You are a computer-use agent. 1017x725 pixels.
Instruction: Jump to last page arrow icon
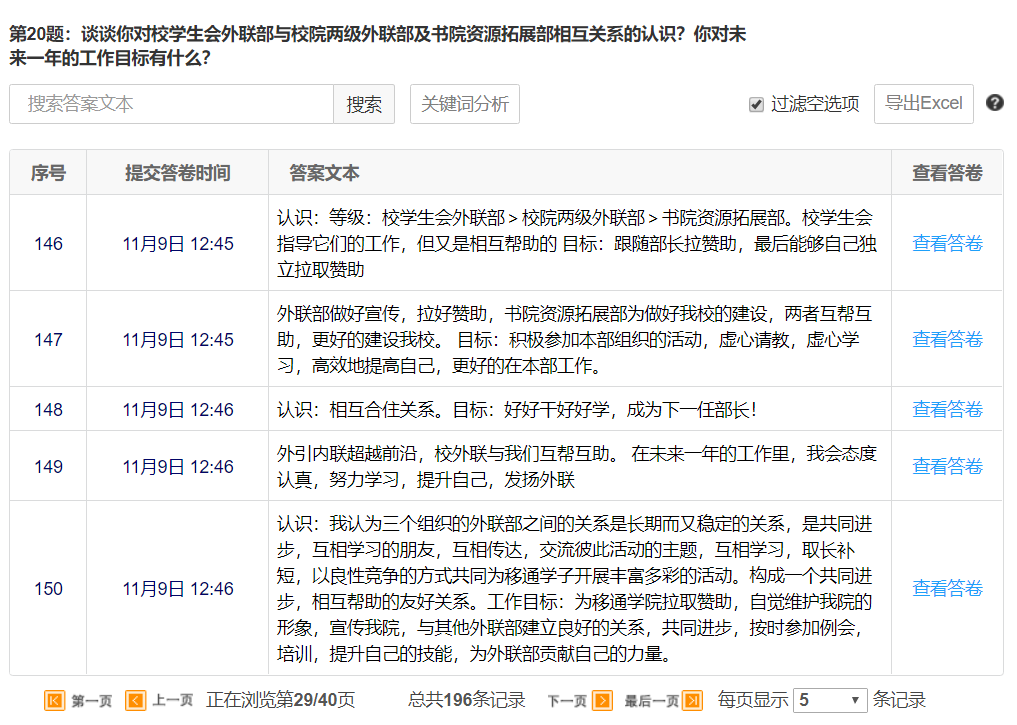pos(692,700)
